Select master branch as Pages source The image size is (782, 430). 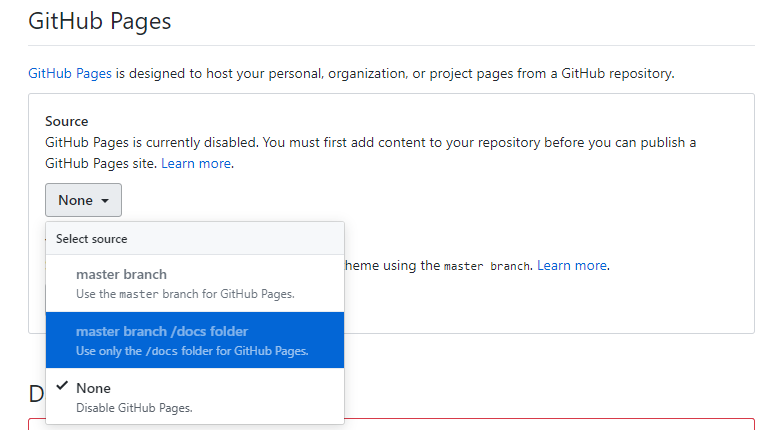(195, 283)
